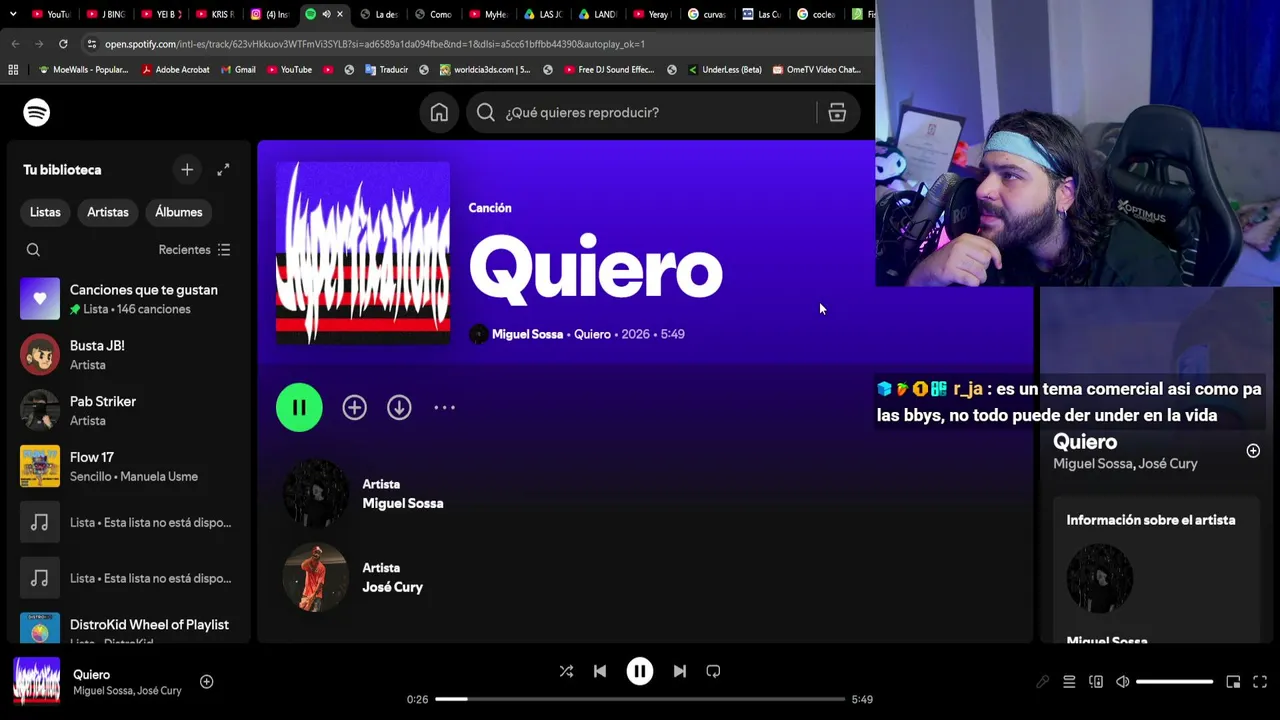
Task: Pause the song with the green button
Action: pos(299,408)
